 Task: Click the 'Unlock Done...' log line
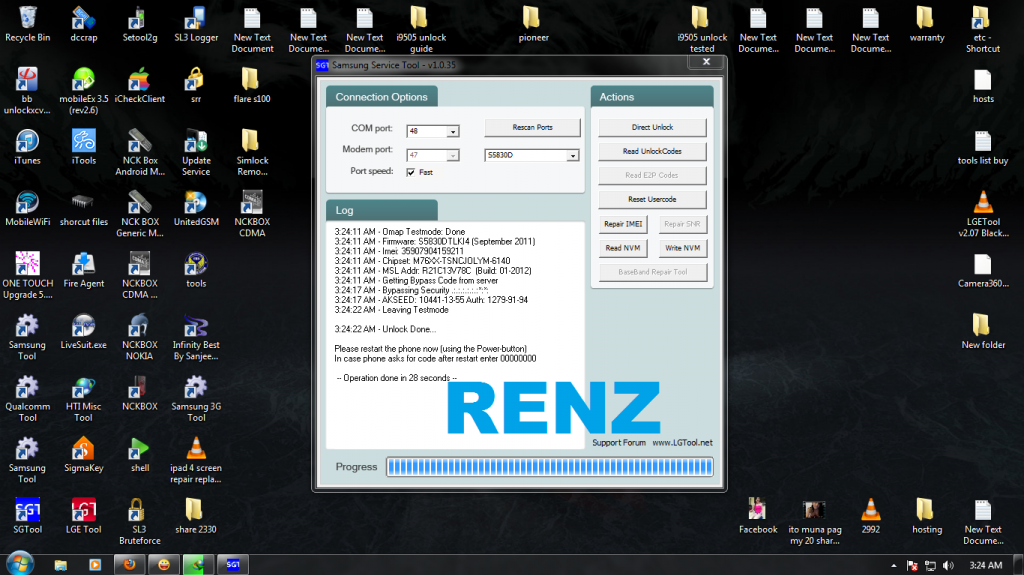coord(385,329)
